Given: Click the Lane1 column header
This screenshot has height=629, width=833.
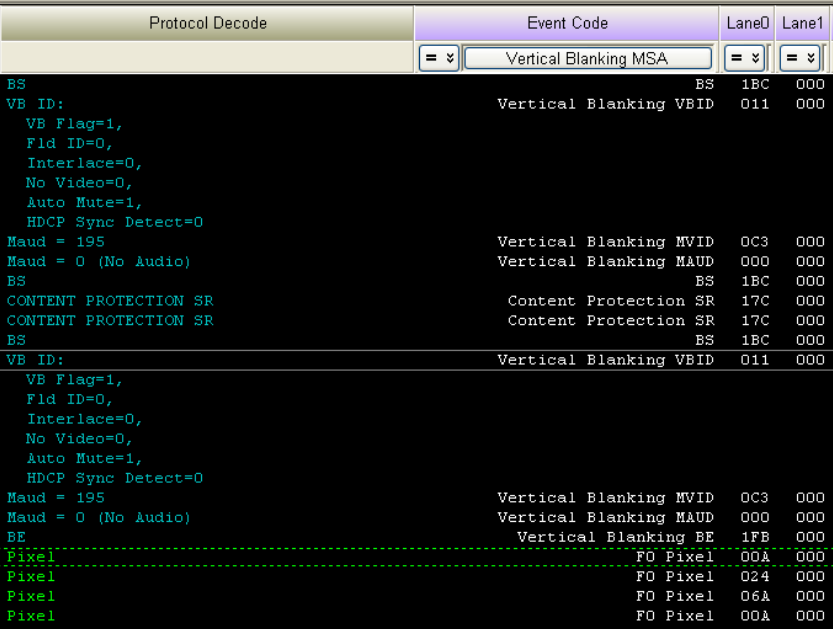Looking at the screenshot, I should tap(803, 23).
